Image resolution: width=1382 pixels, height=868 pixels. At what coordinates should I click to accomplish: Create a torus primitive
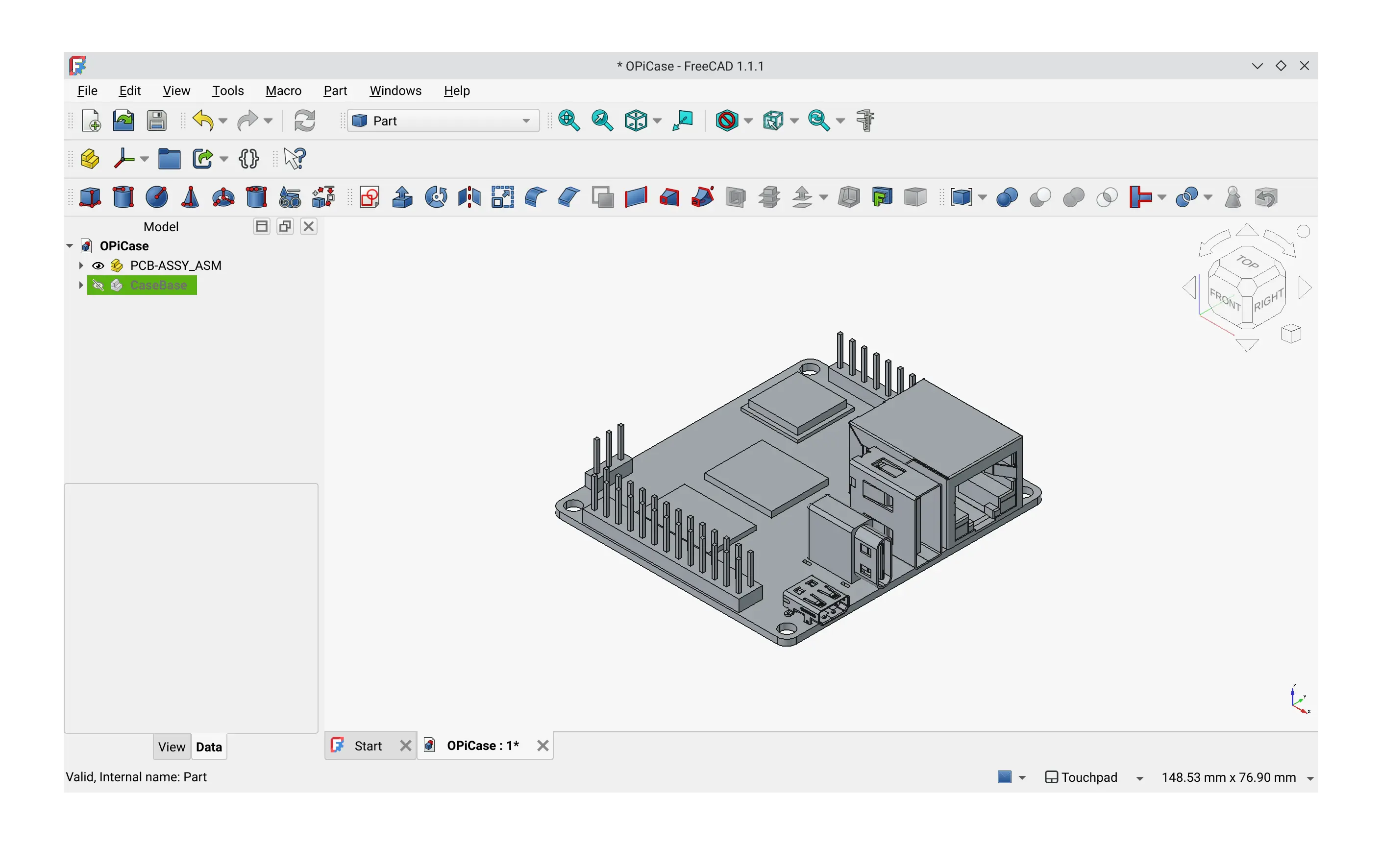(x=223, y=197)
